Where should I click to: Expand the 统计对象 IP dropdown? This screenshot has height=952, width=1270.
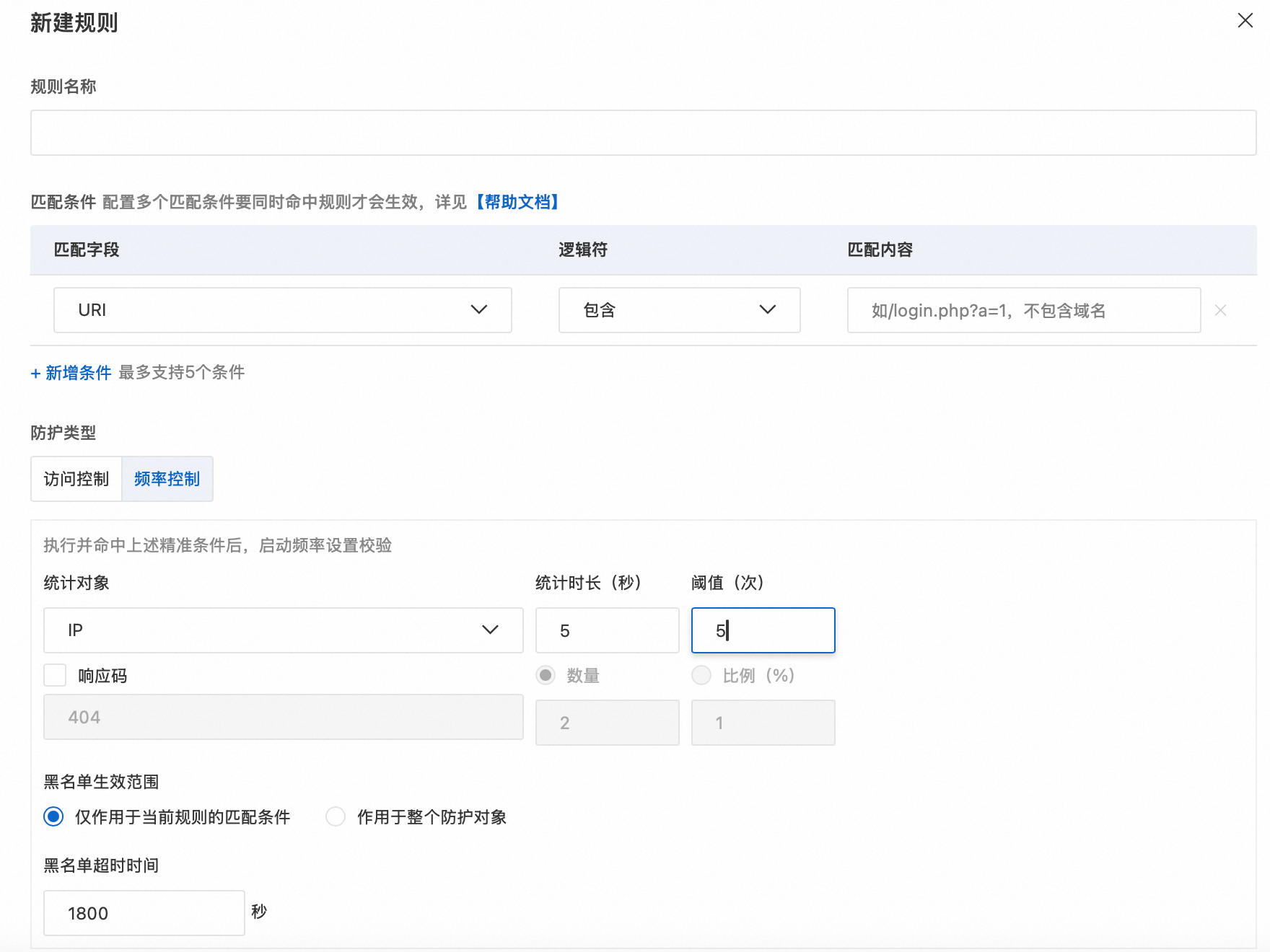click(283, 630)
